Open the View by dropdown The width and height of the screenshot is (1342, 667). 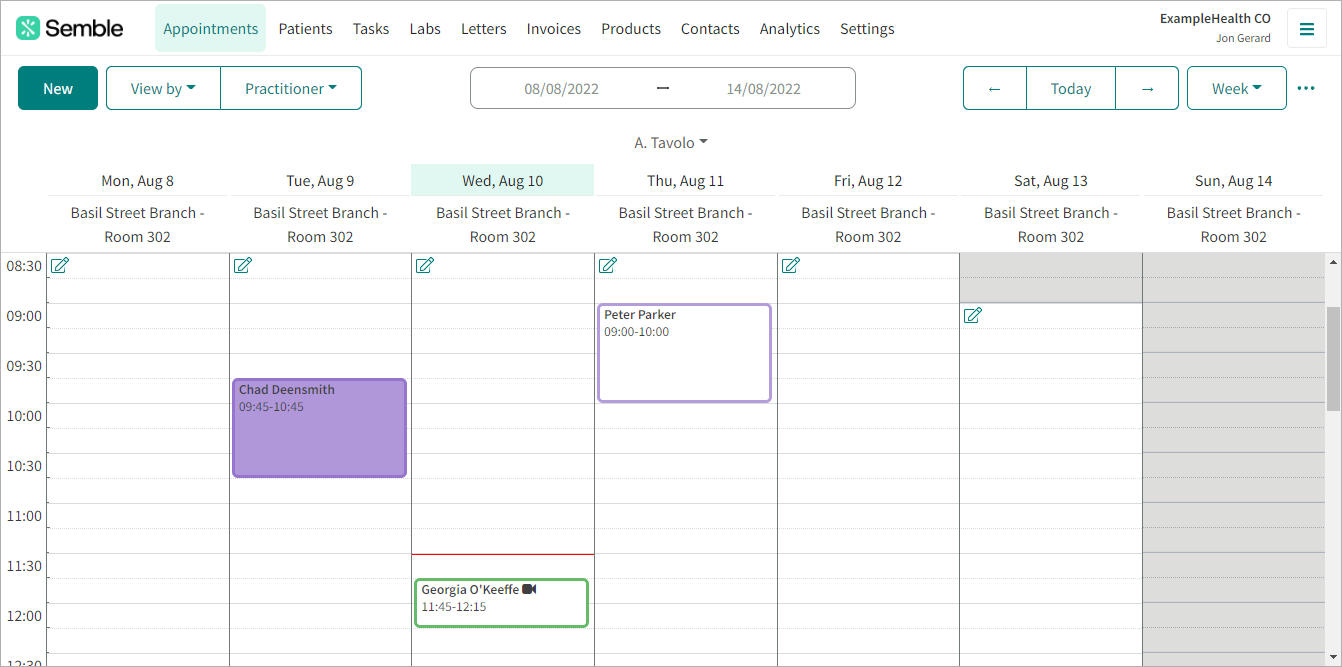coord(163,88)
